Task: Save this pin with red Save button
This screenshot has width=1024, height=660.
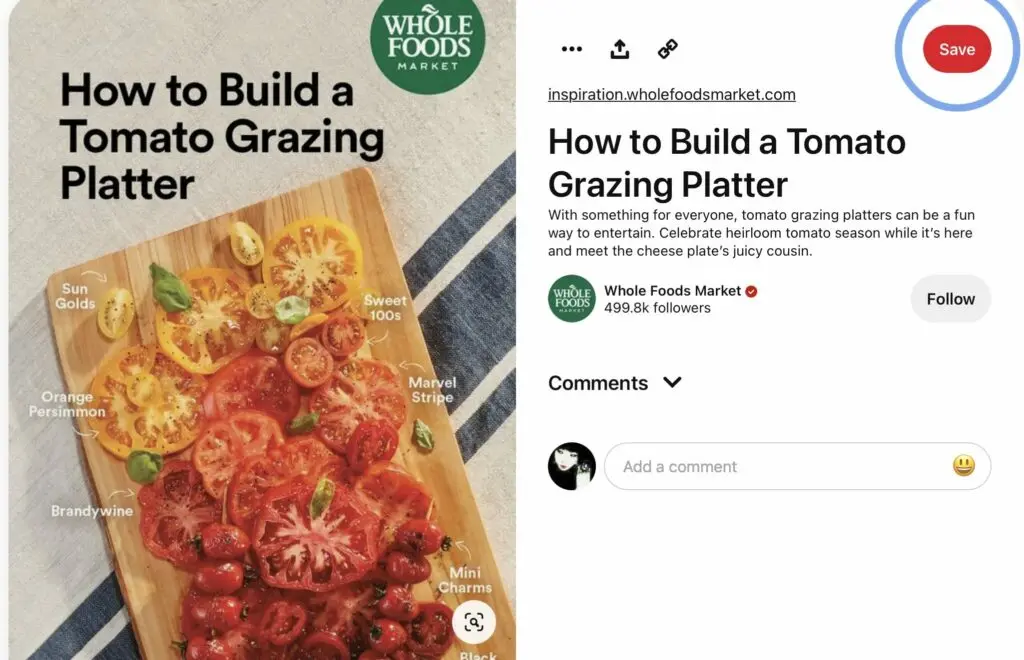Action: click(957, 49)
